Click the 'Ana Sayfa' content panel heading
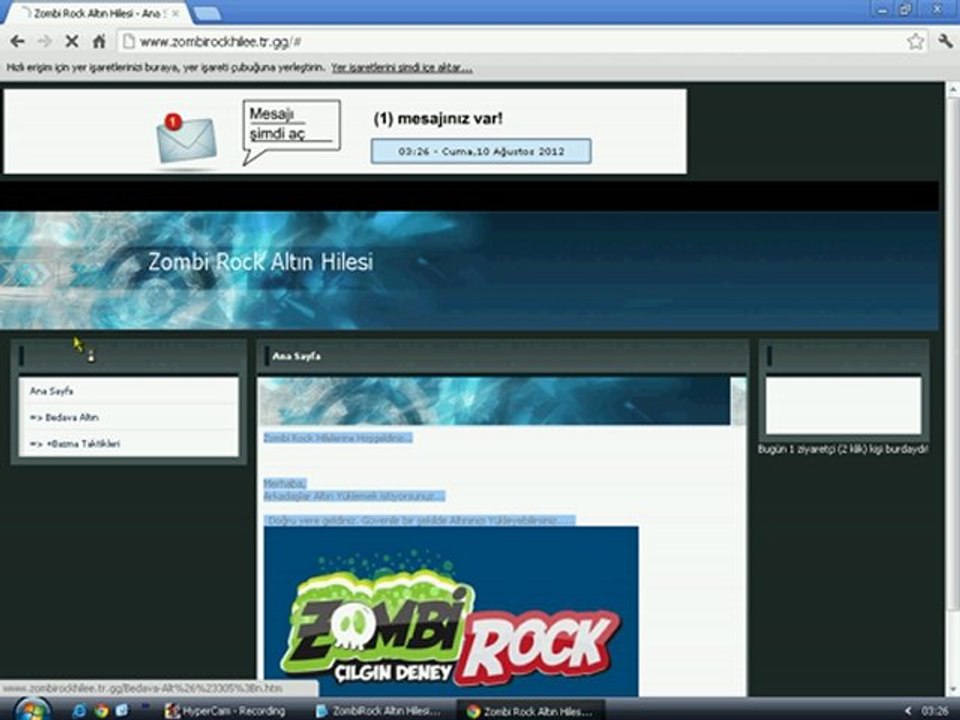The width and height of the screenshot is (960, 720). click(296, 356)
